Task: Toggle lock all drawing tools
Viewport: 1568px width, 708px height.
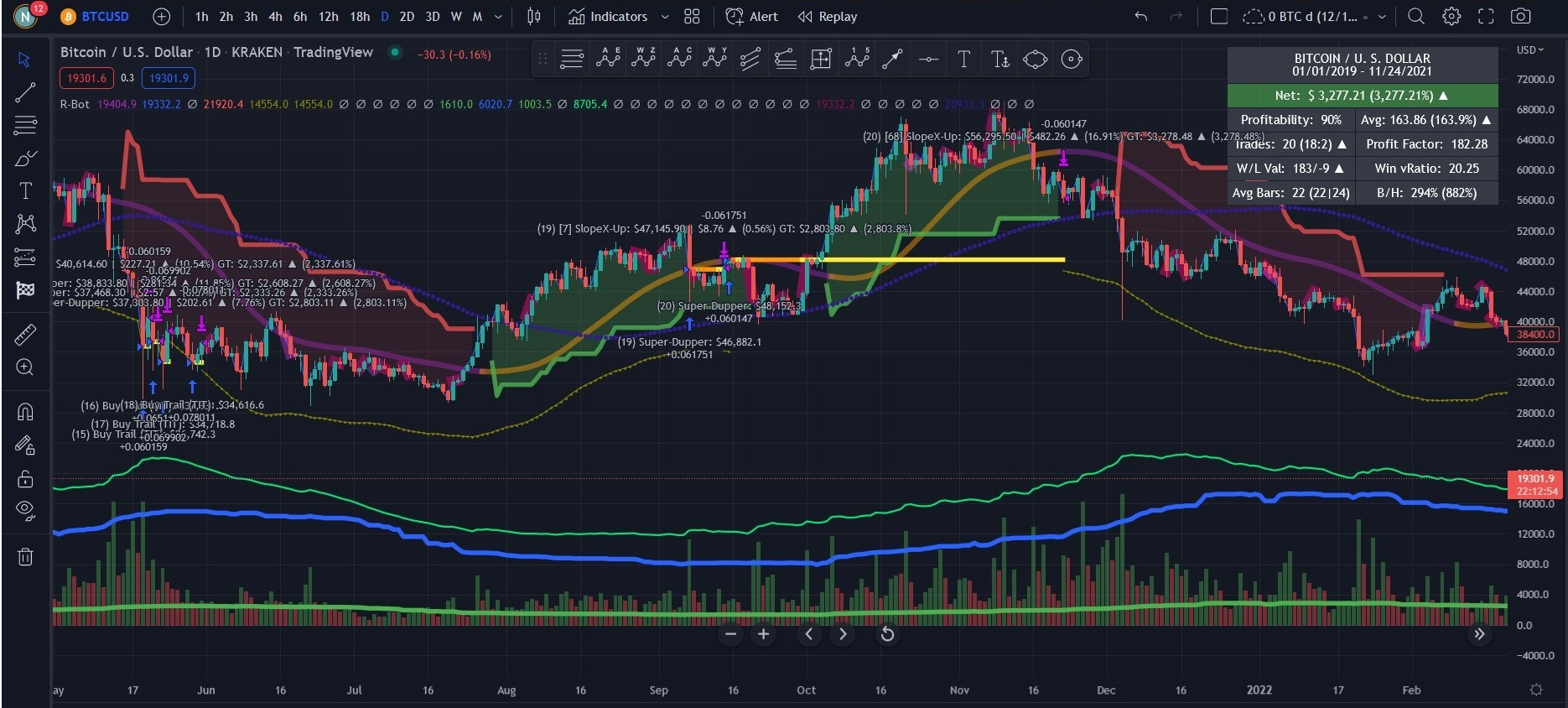Action: point(25,479)
